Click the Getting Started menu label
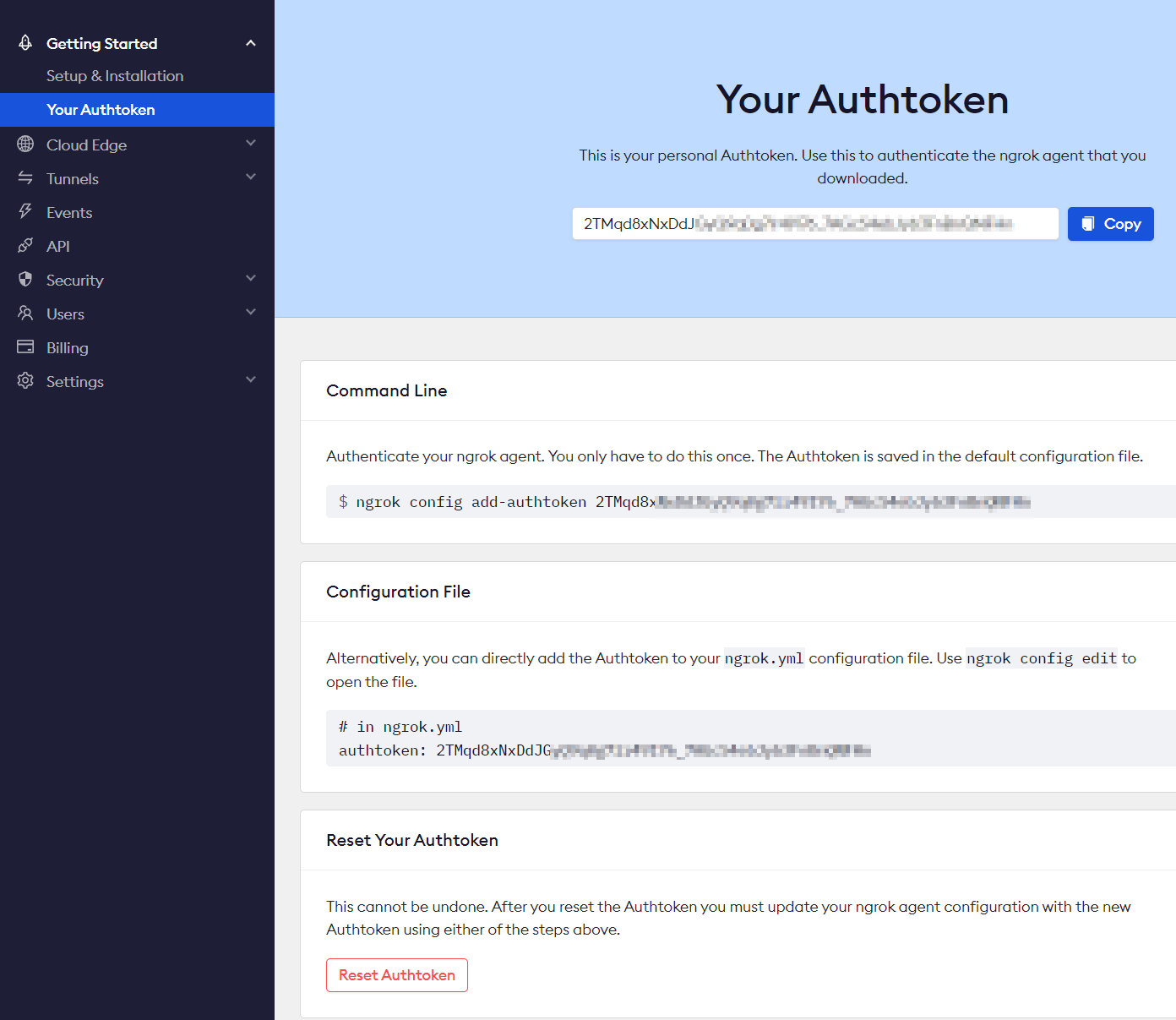Viewport: 1176px width, 1020px height. click(101, 44)
